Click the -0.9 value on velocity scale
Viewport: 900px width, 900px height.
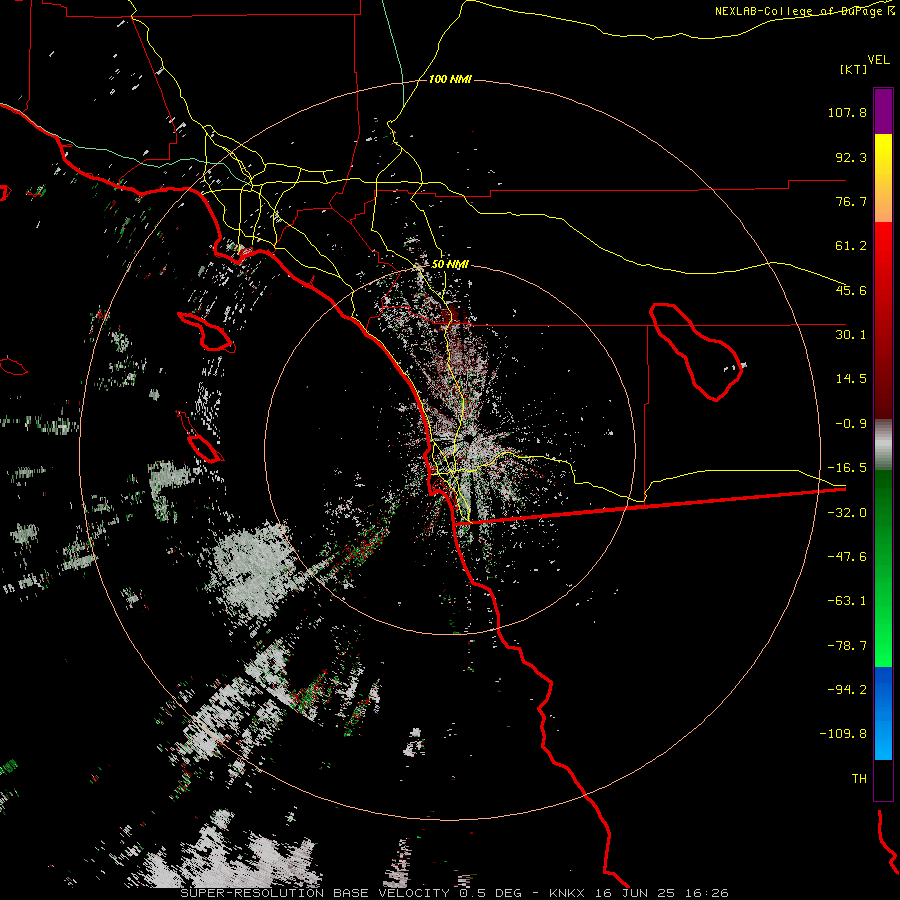[x=851, y=424]
